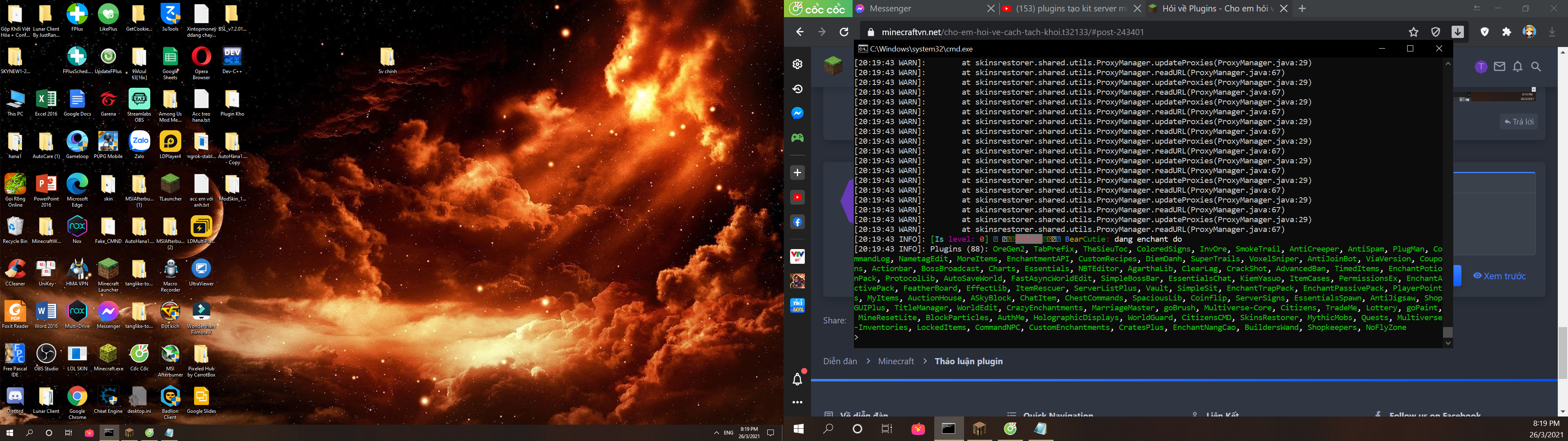
Task: Expand the sidebar three-dots more menu
Action: tap(797, 403)
